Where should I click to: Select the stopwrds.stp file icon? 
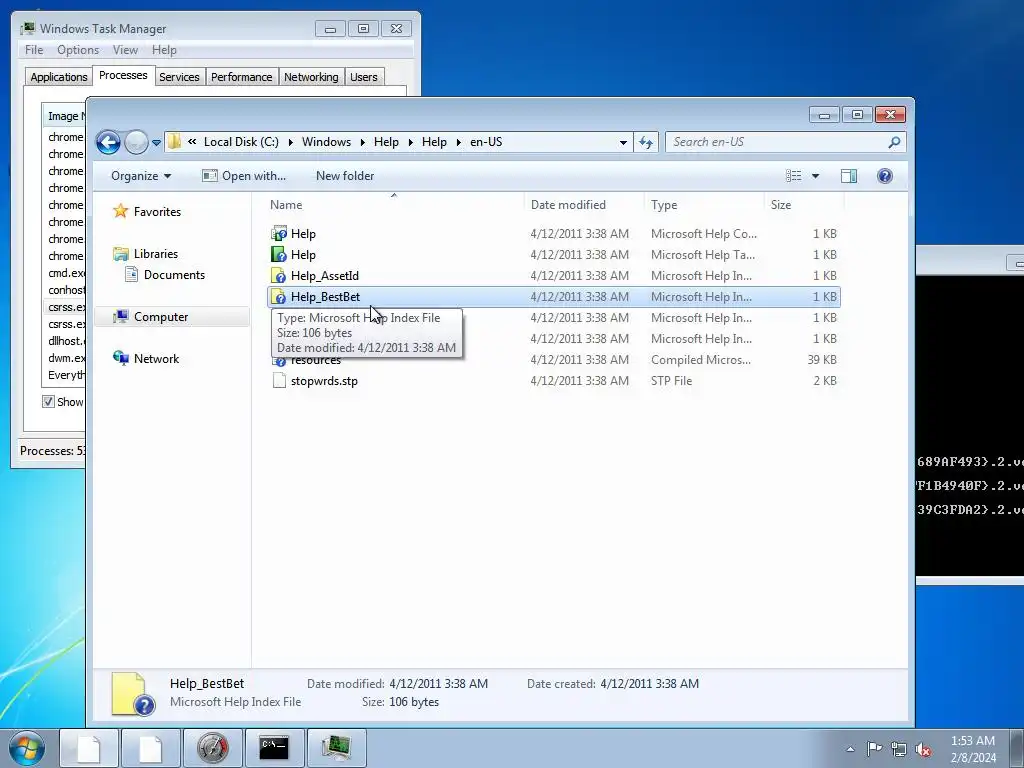(x=279, y=381)
